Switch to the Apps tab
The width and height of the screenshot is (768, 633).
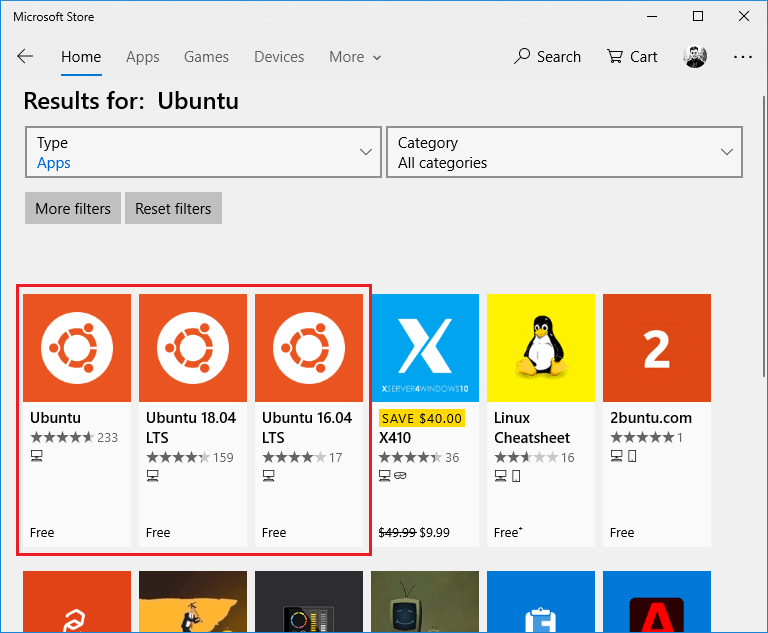pos(143,57)
